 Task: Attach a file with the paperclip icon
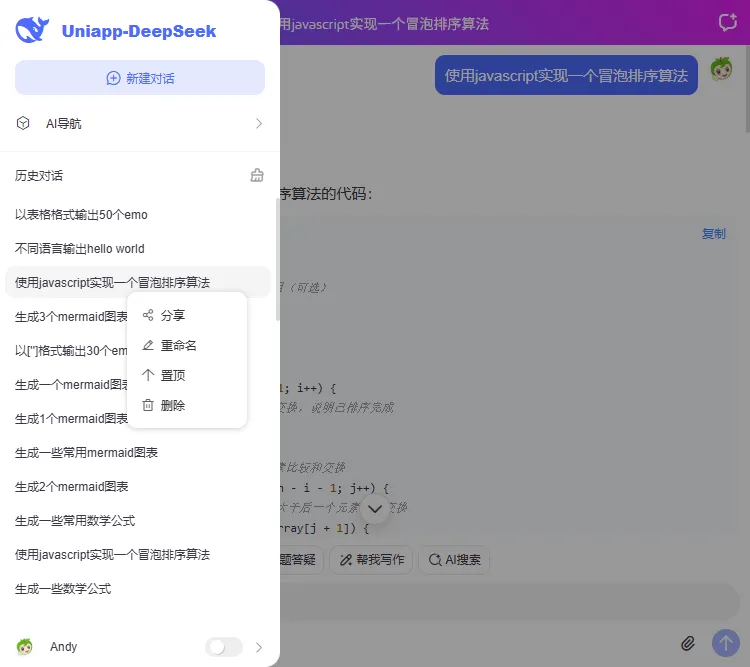tap(687, 644)
